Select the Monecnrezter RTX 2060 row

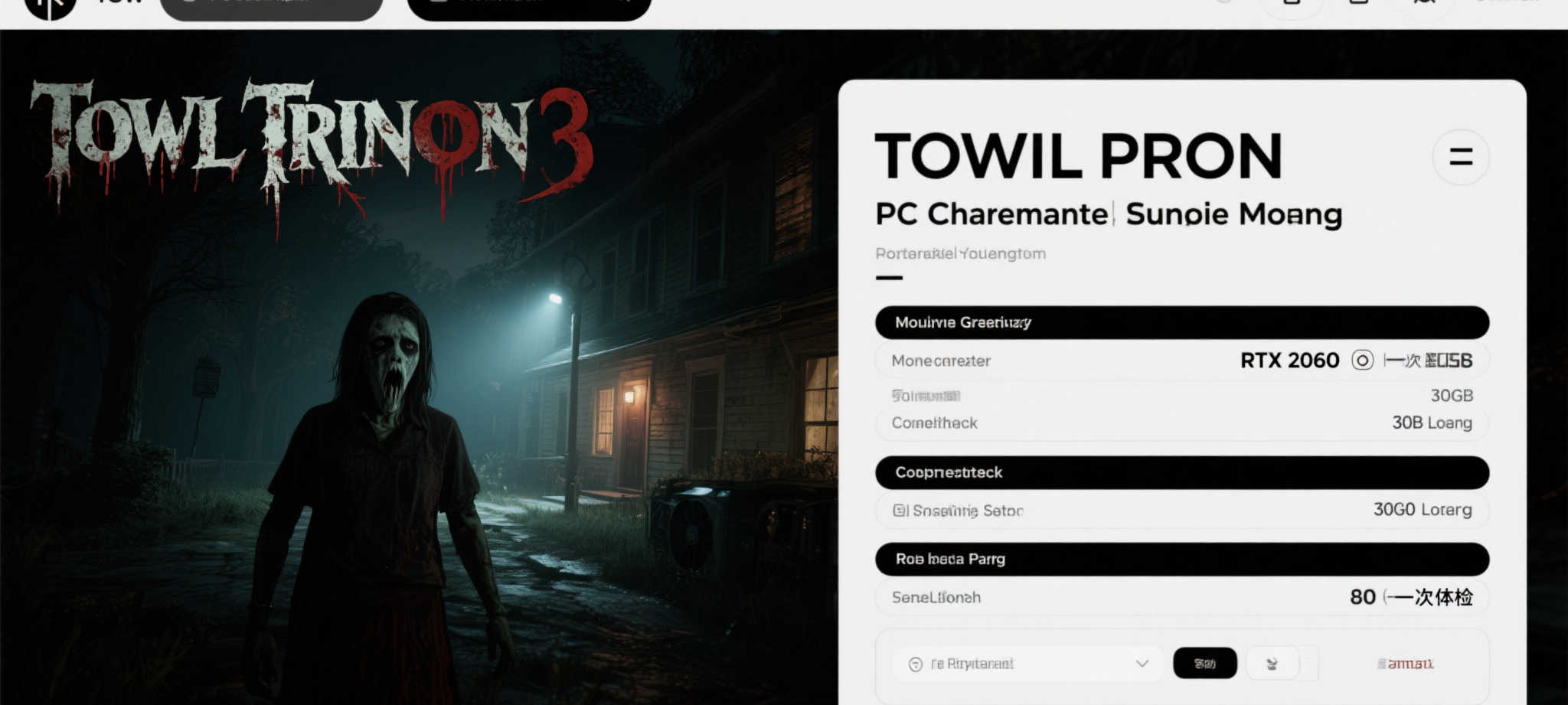(1182, 360)
